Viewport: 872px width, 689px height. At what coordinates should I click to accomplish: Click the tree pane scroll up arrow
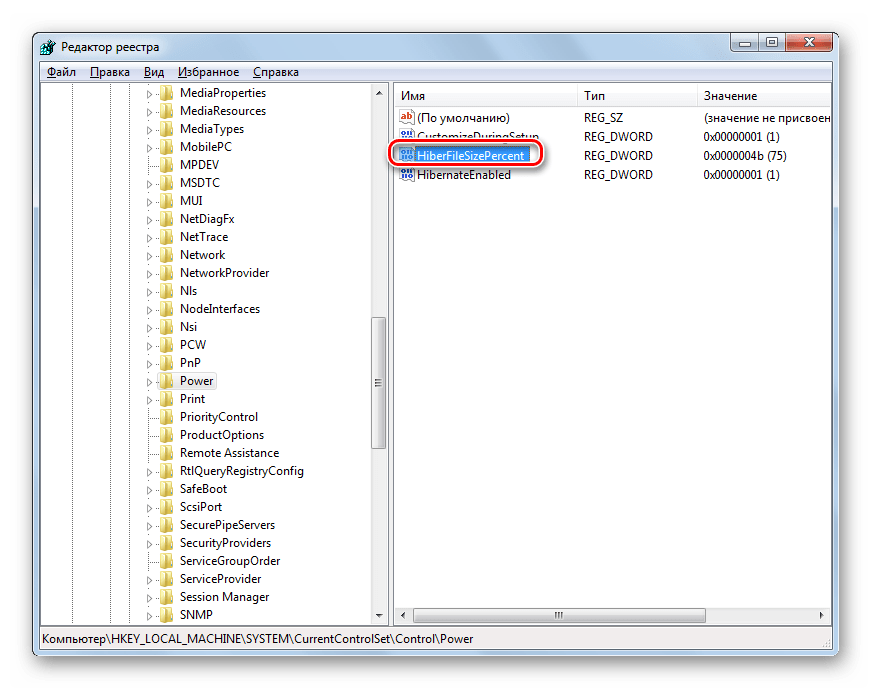pos(379,93)
